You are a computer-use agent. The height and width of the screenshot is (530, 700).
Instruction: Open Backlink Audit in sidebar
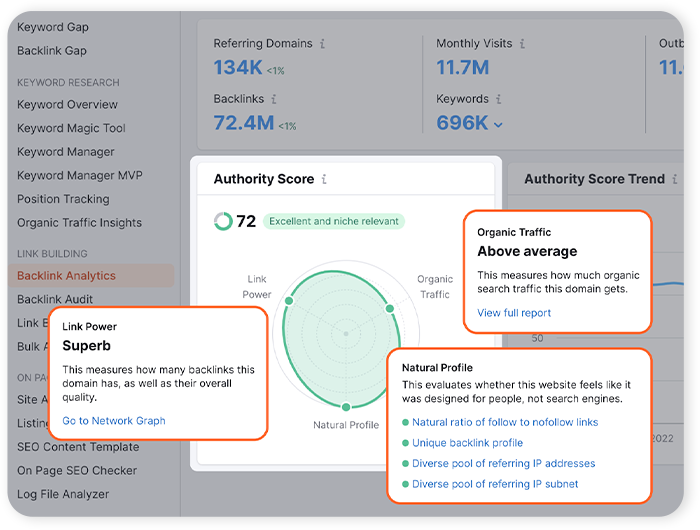point(55,299)
